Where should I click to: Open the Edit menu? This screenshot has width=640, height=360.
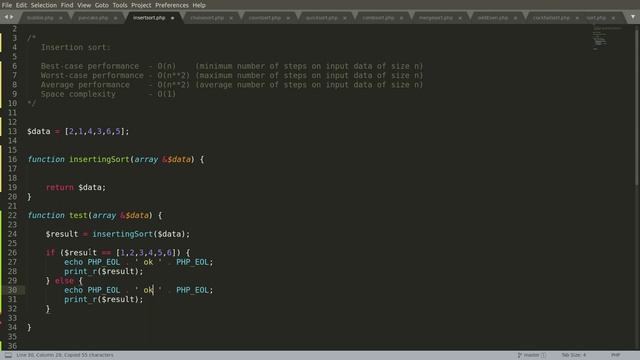click(21, 5)
